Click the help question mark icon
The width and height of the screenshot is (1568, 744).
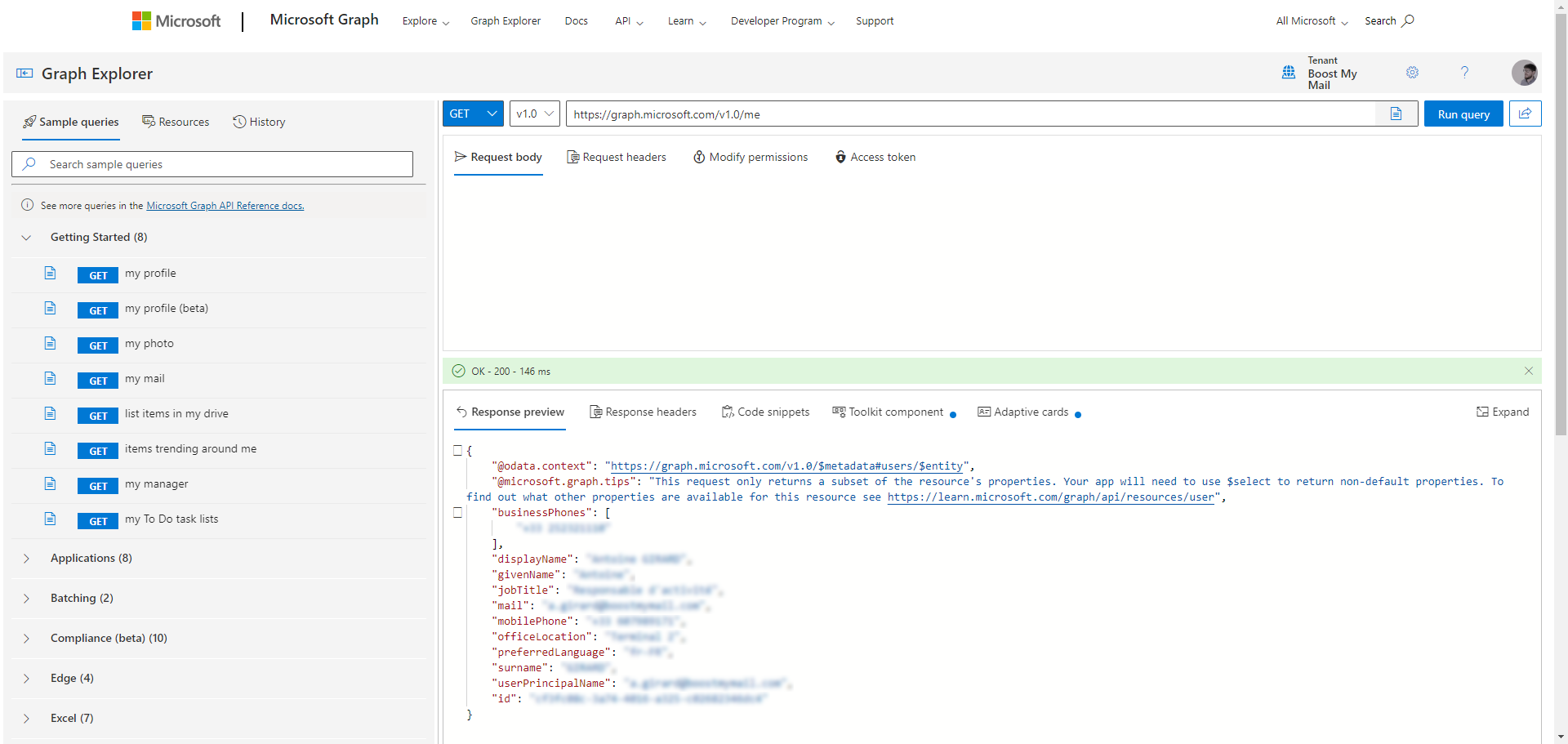[1464, 73]
